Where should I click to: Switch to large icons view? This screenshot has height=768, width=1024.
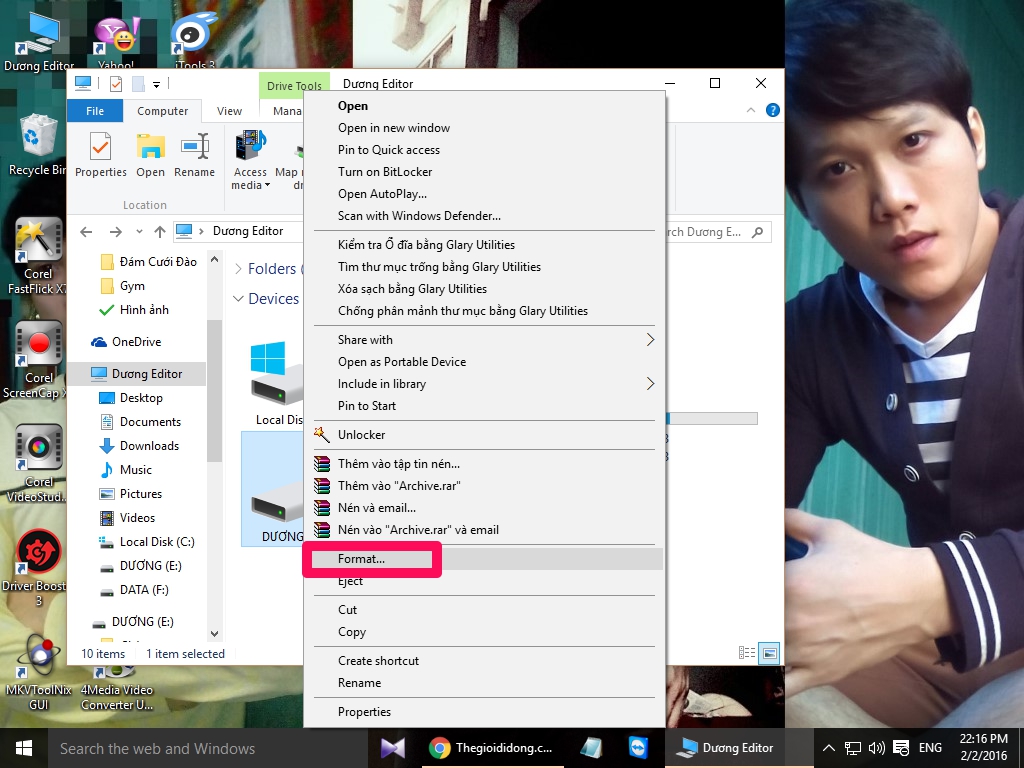point(769,654)
